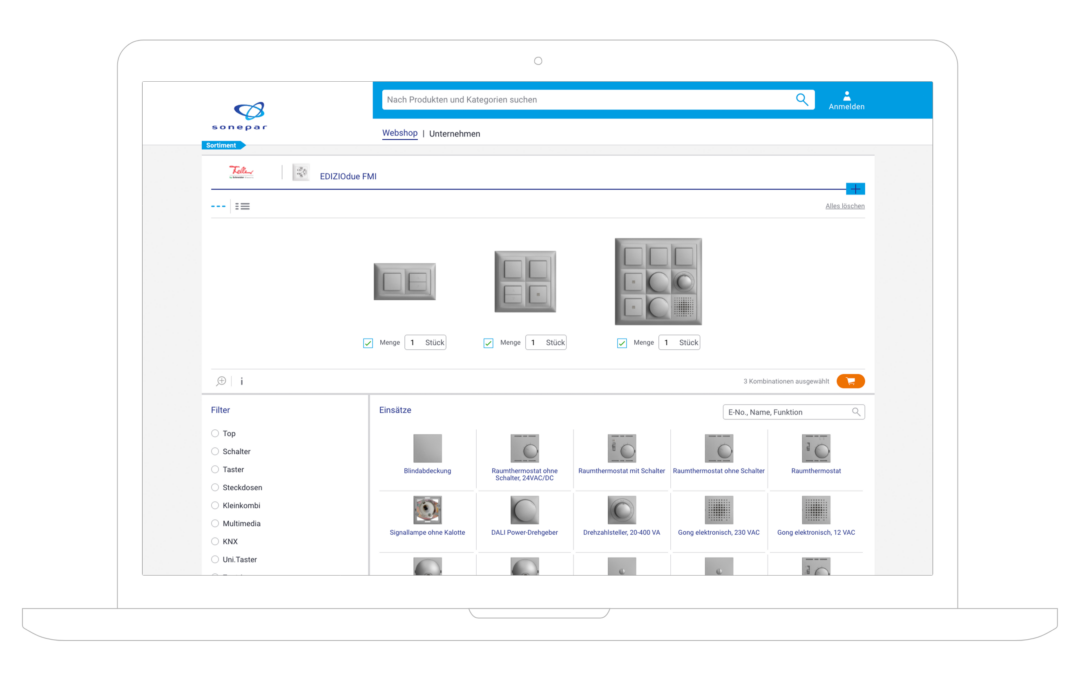This screenshot has width=1080, height=674.
Task: Select the Schalter filter radio button
Action: tap(215, 452)
